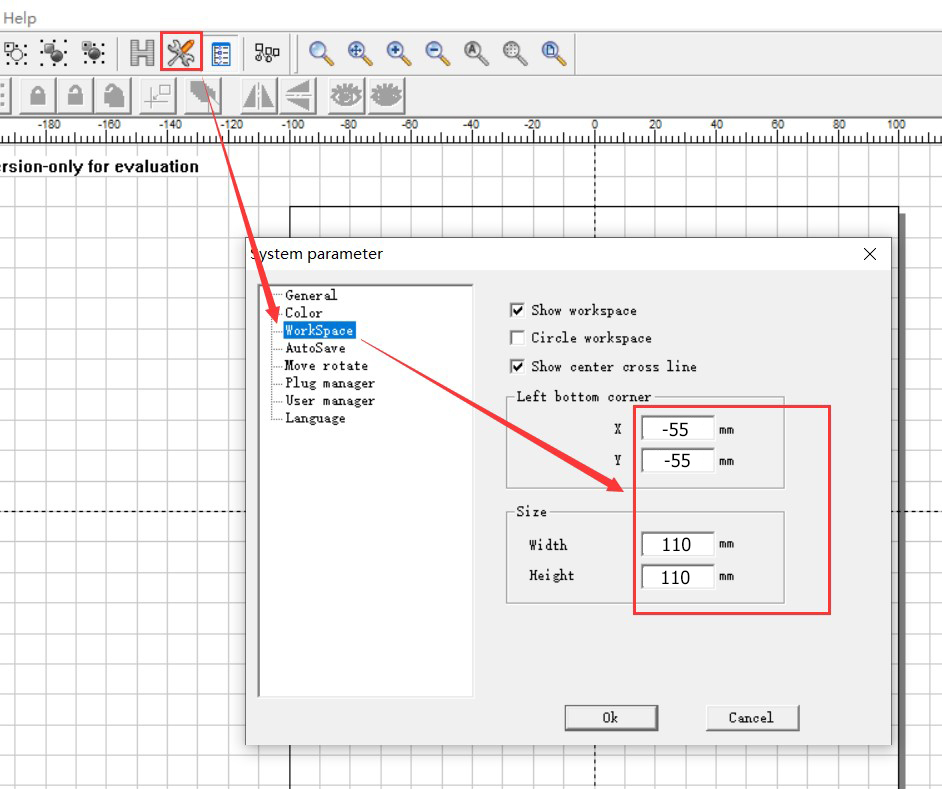This screenshot has width=942, height=789.
Task: Select AutoSave in the parameter tree
Action: 315,348
